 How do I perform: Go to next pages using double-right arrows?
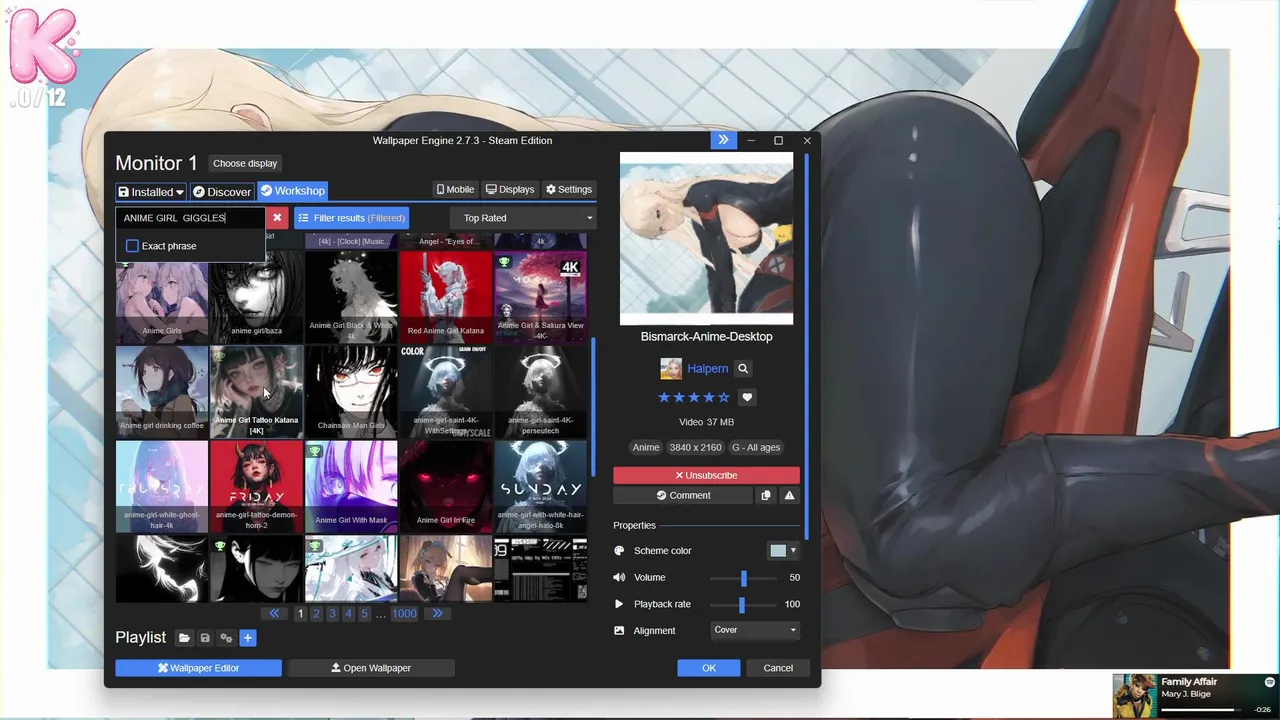click(437, 614)
